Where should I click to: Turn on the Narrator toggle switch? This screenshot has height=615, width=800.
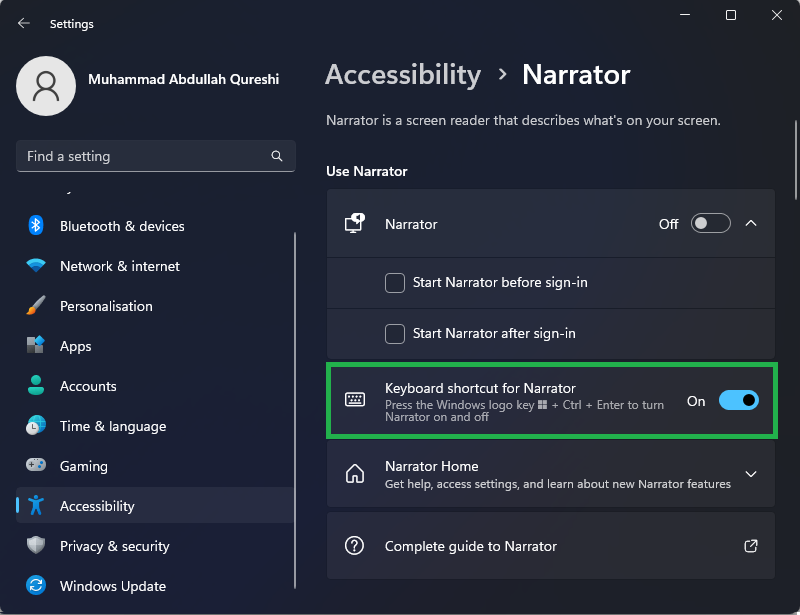[710, 224]
